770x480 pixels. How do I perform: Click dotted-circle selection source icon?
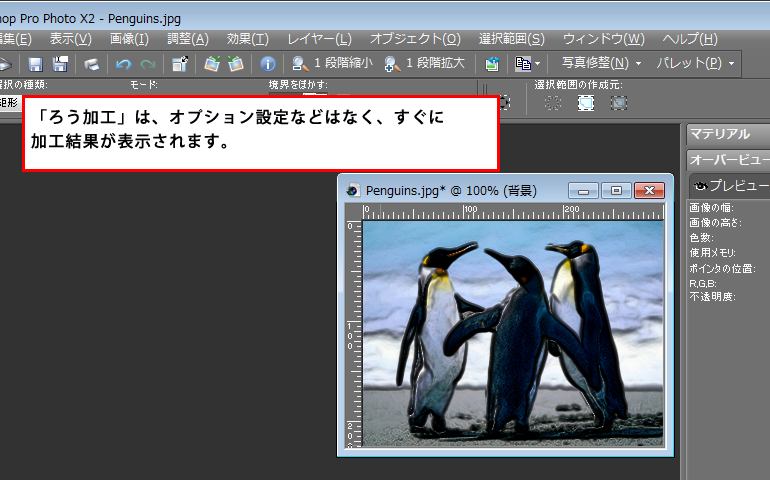(553, 103)
